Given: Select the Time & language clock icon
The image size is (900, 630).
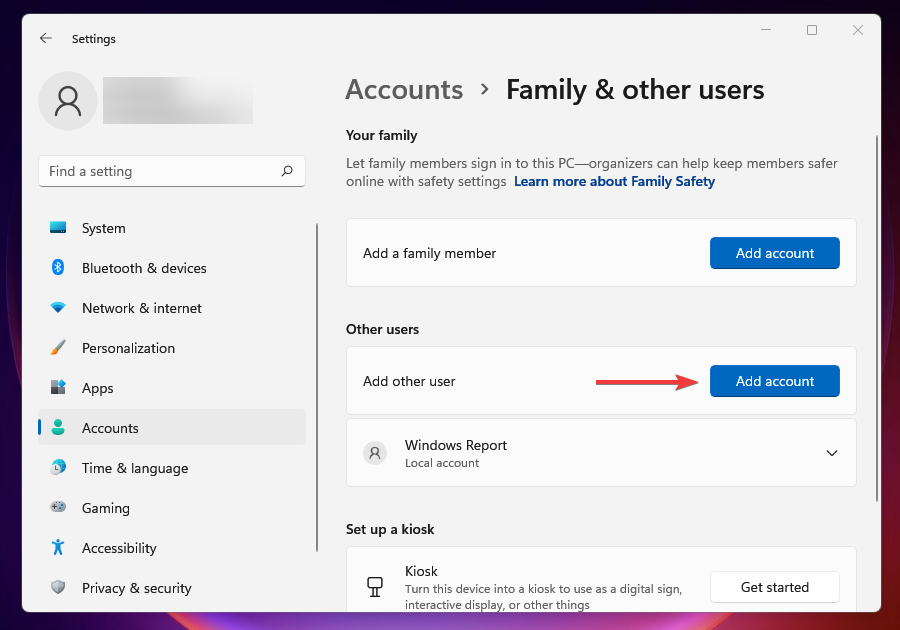Looking at the screenshot, I should [x=59, y=468].
